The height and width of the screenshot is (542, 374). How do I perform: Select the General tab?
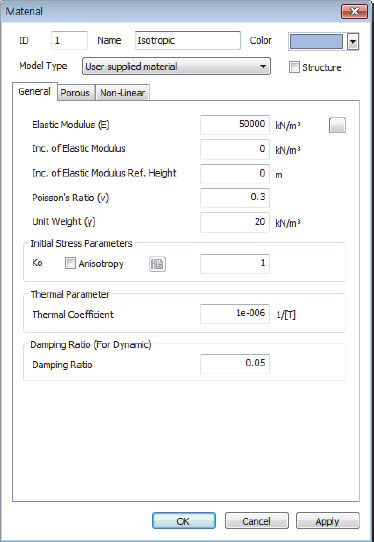[35, 92]
